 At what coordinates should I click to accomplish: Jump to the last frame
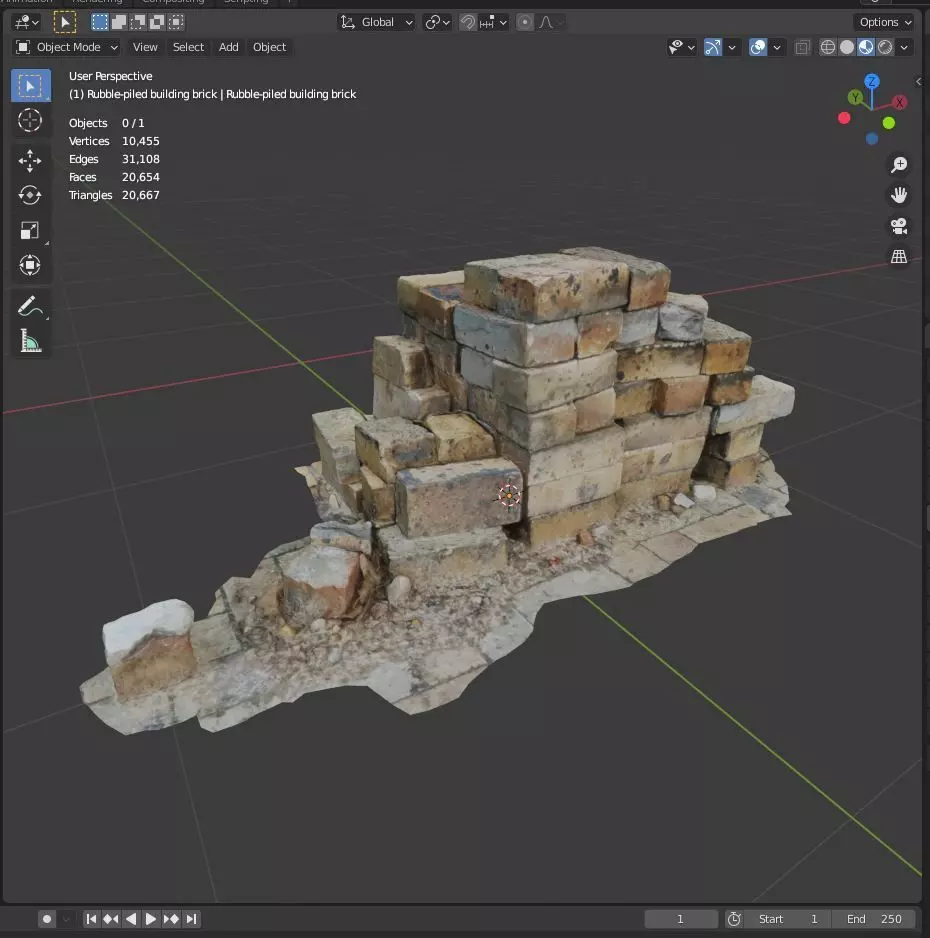pos(191,919)
